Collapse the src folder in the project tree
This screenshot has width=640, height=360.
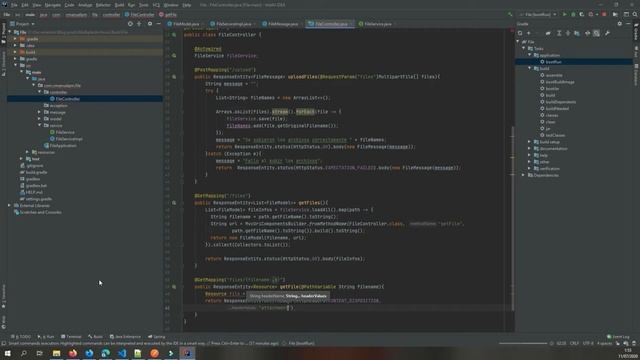pos(16,65)
